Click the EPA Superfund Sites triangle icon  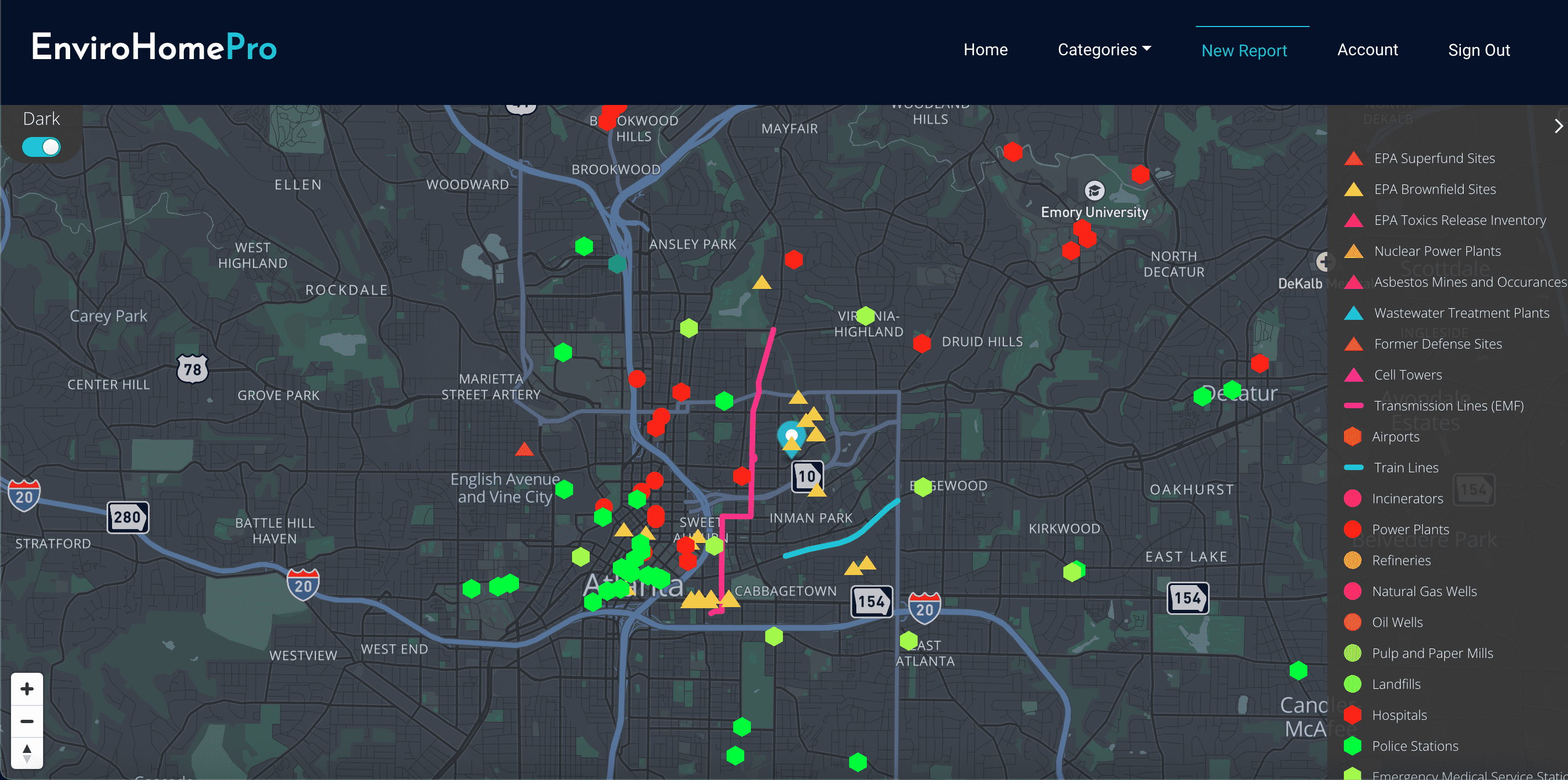point(1353,159)
